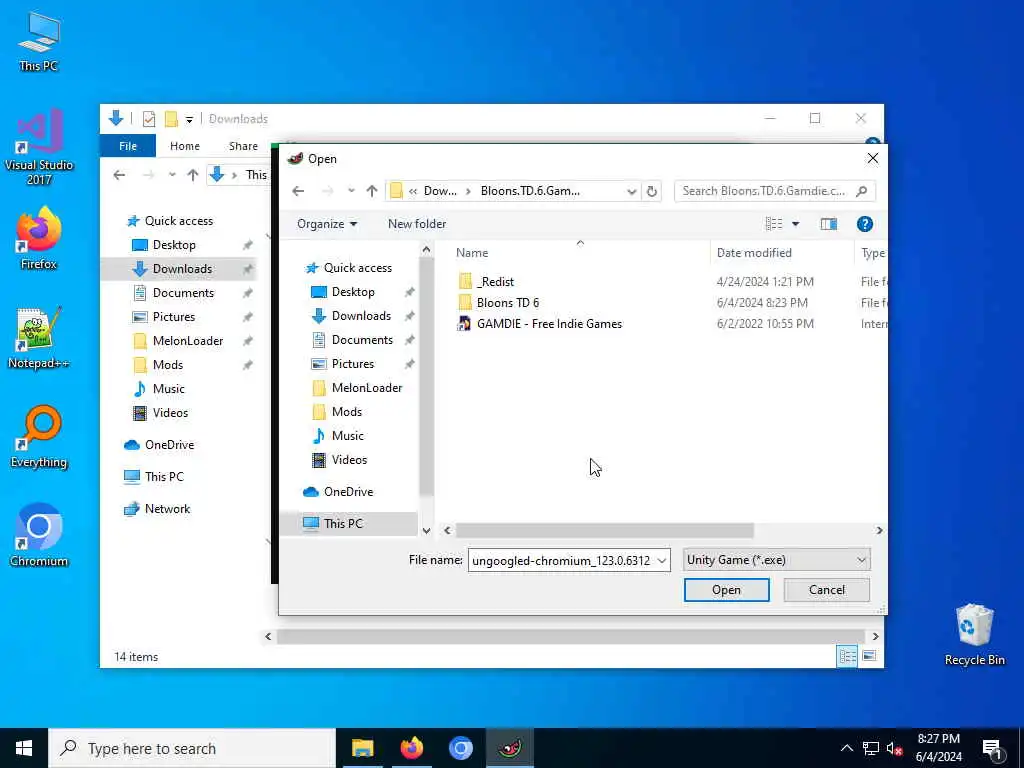Show hidden tray icons chevron
The image size is (1024, 768).
pyautogui.click(x=846, y=748)
